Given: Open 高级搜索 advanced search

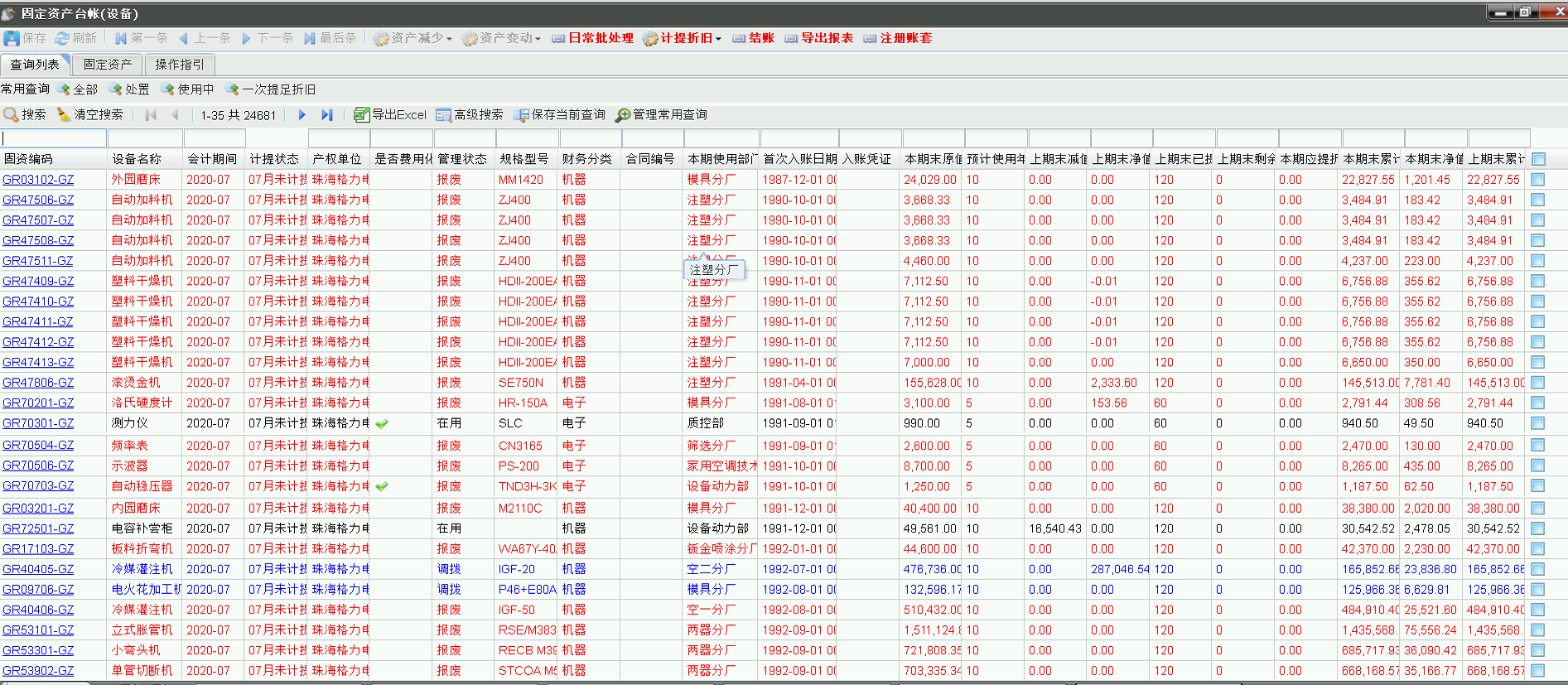Looking at the screenshot, I should coord(470,114).
